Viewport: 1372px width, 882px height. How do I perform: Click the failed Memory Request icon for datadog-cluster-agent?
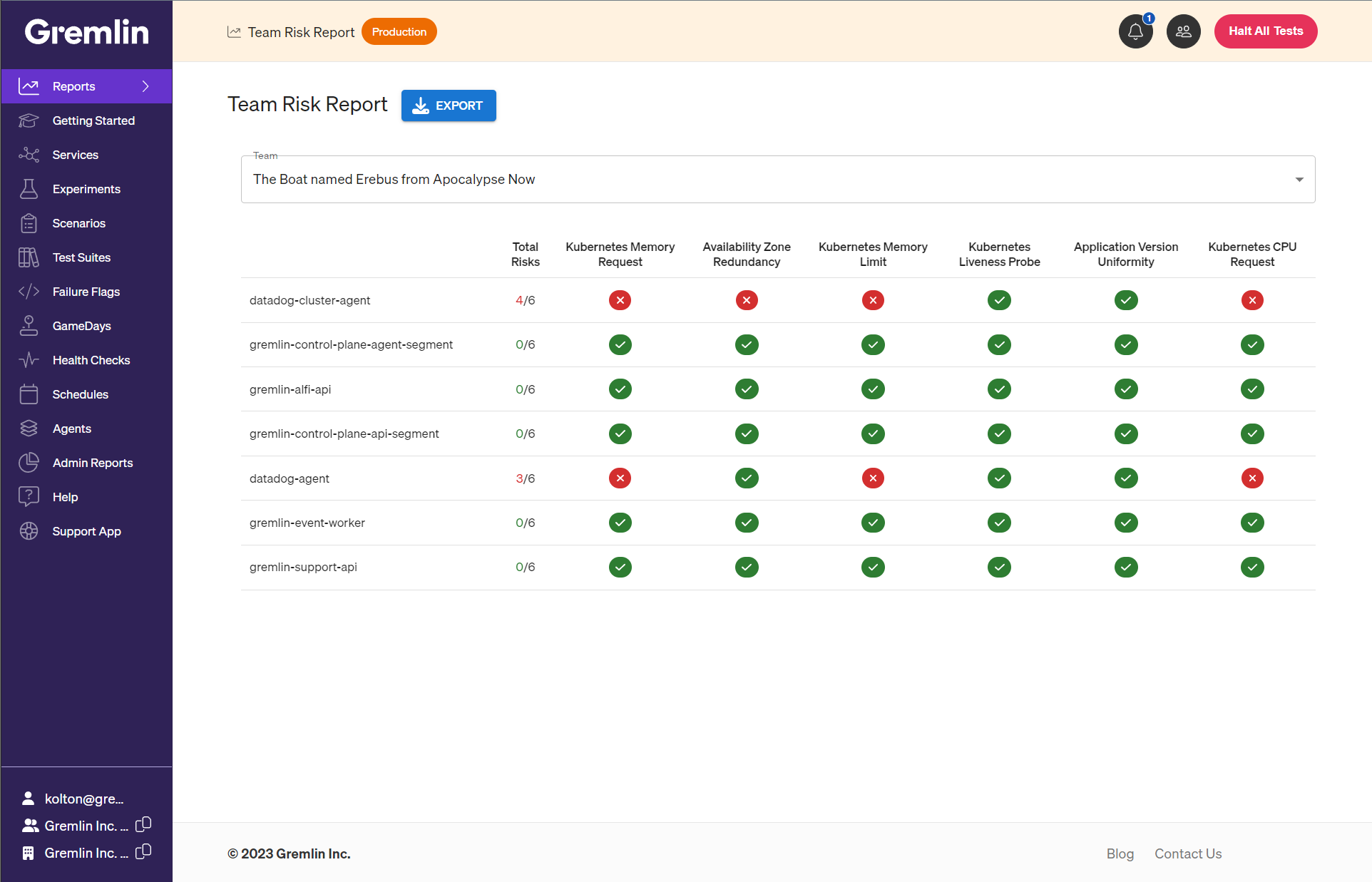pos(620,300)
